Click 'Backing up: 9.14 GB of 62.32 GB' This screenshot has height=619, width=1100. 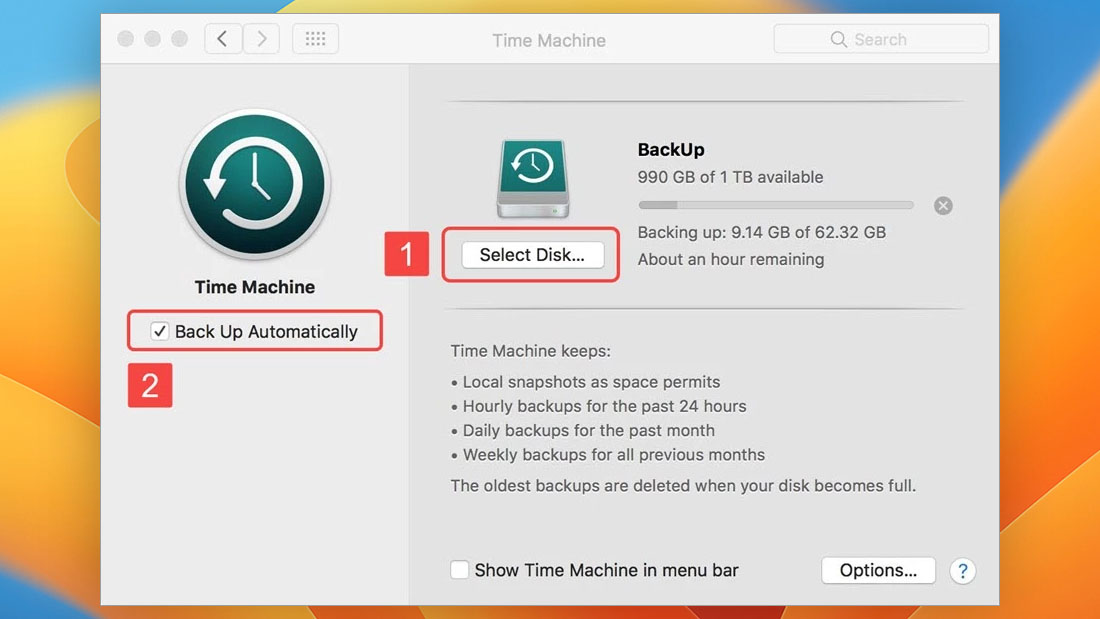[761, 232]
